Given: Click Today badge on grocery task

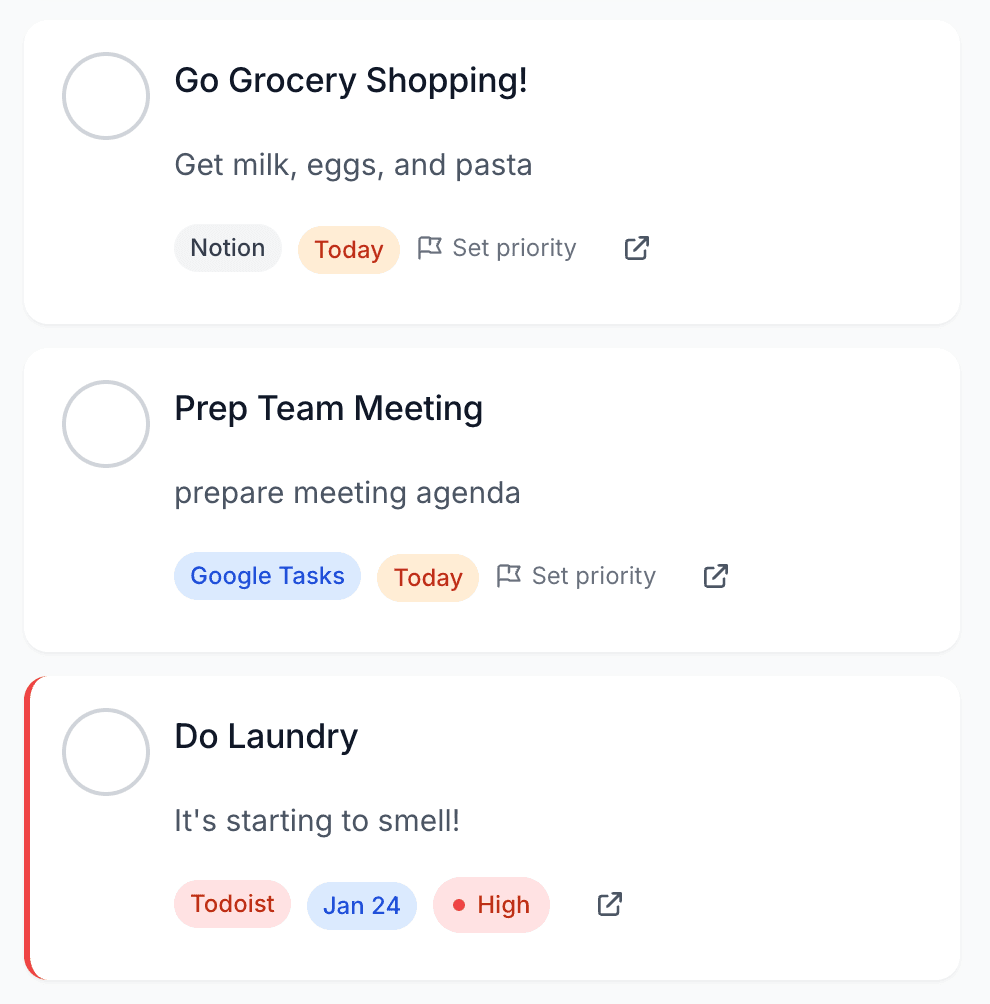Looking at the screenshot, I should 348,249.
